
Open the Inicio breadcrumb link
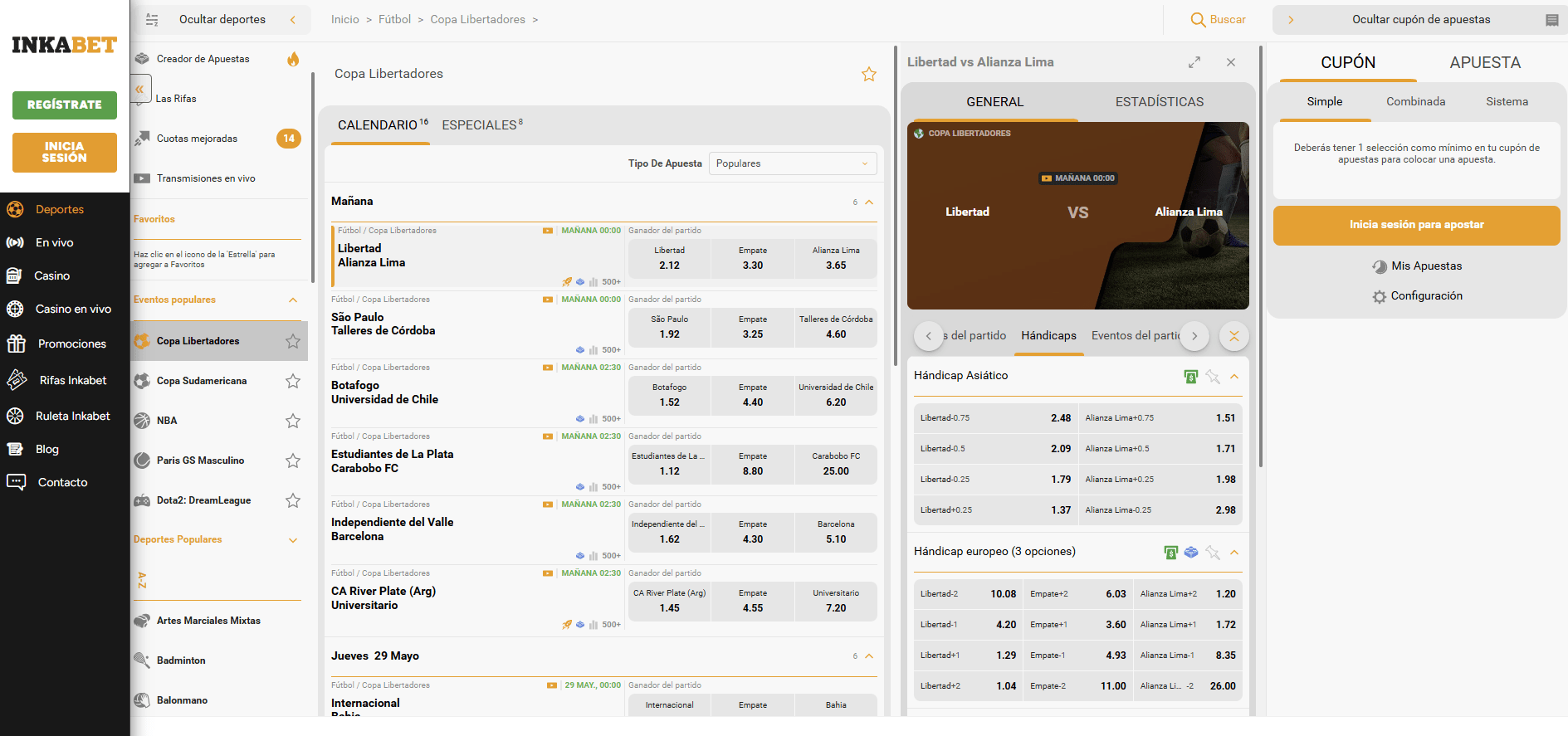click(344, 20)
